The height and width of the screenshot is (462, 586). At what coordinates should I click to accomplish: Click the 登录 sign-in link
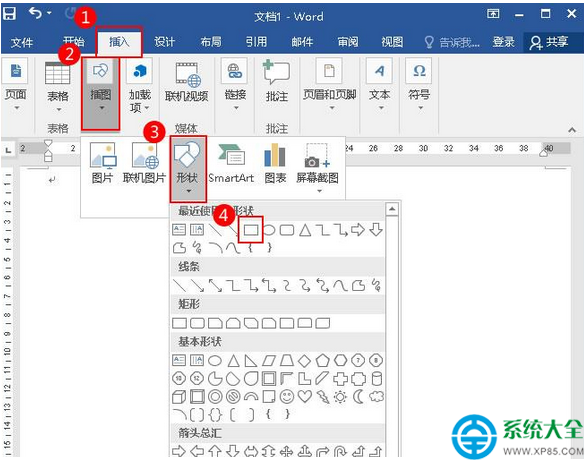[503, 42]
